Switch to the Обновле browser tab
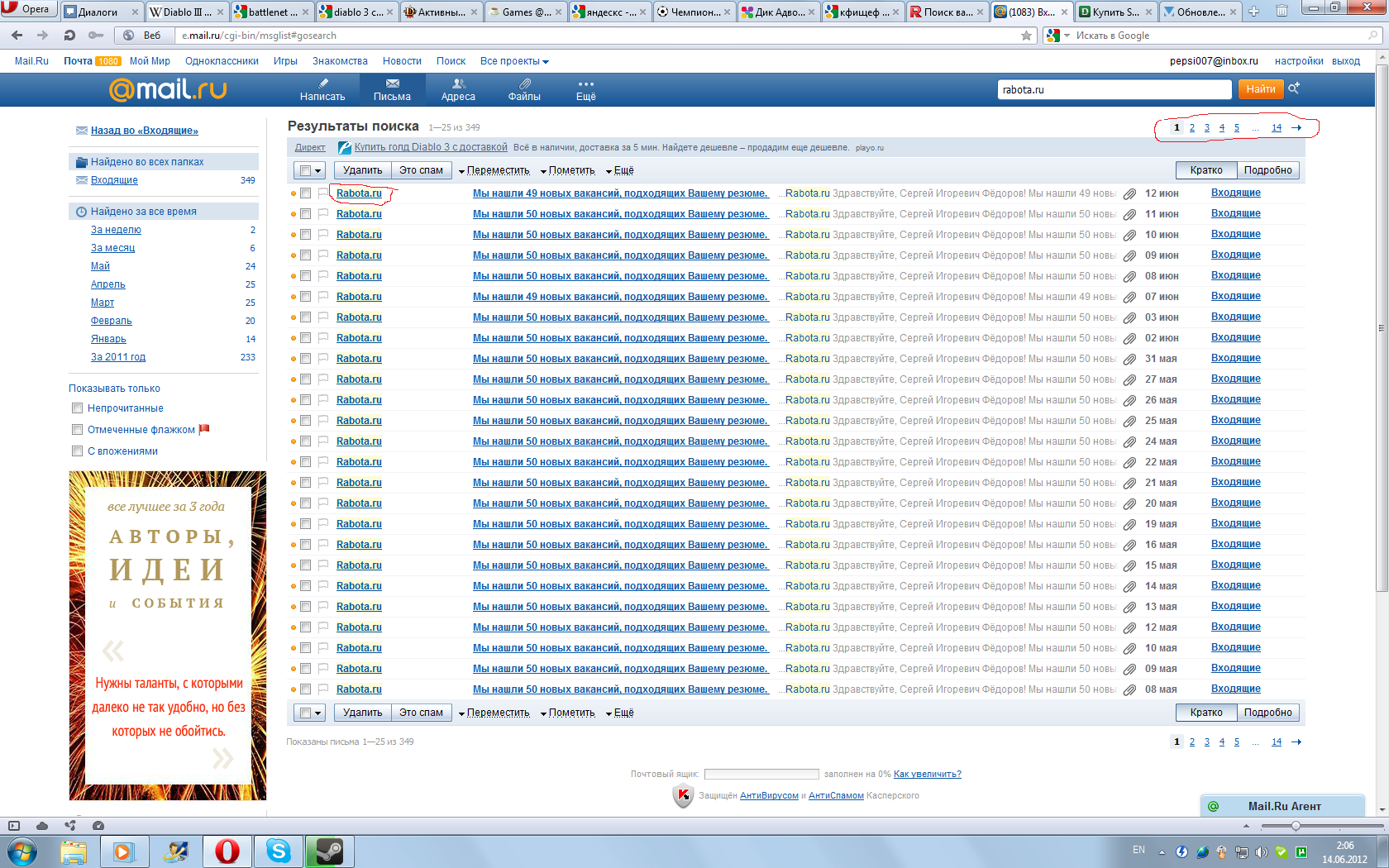This screenshot has height=868, width=1389. click(x=1200, y=12)
